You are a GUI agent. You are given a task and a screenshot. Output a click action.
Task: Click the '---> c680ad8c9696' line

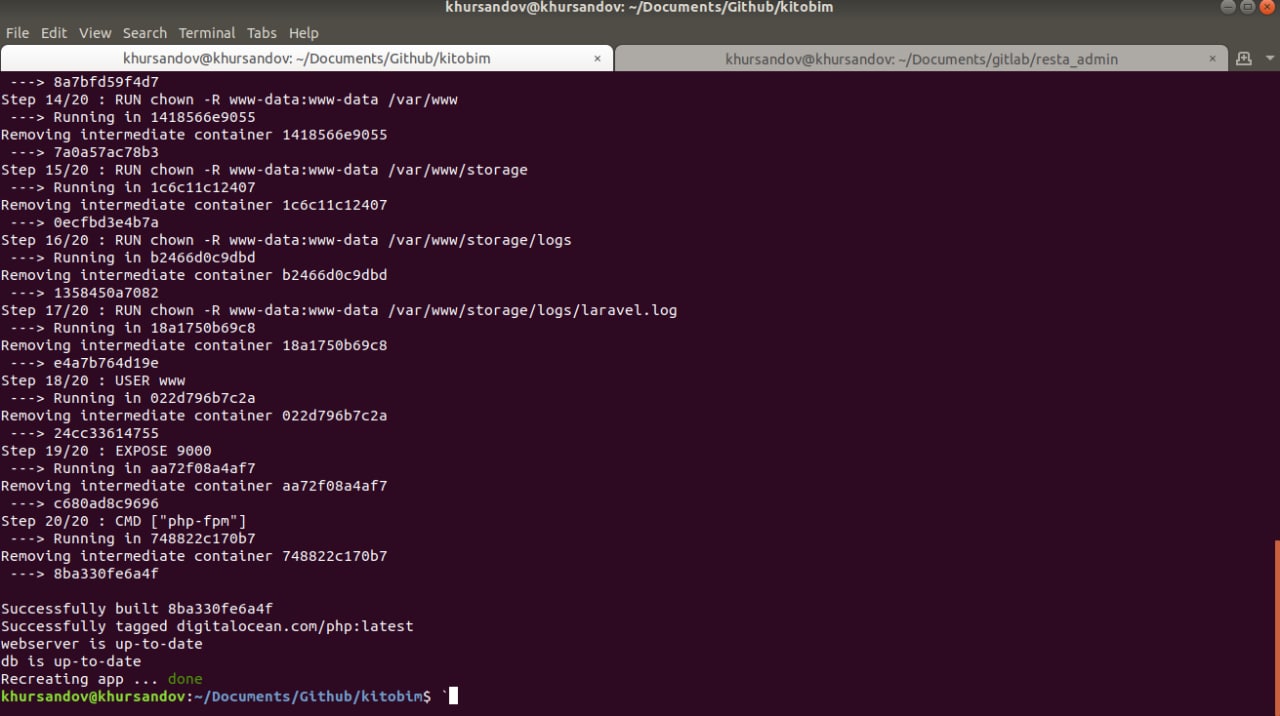(x=84, y=503)
